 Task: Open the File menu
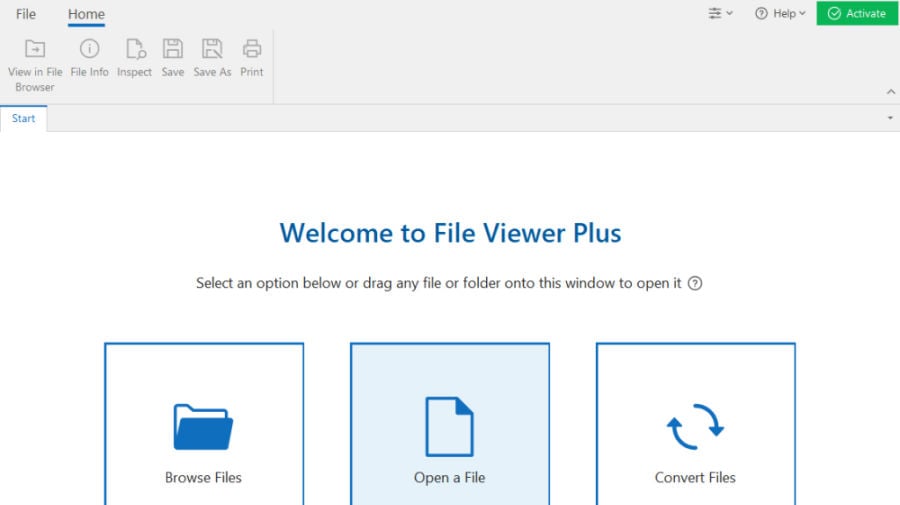(x=26, y=14)
